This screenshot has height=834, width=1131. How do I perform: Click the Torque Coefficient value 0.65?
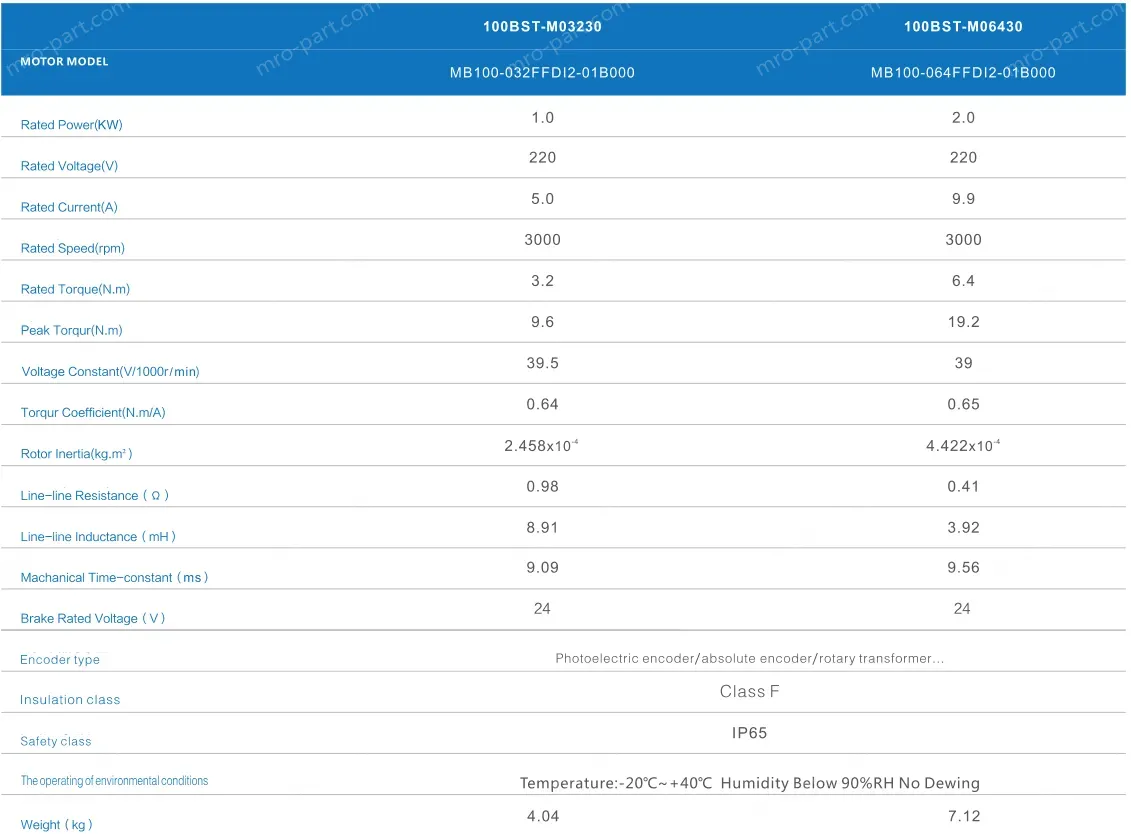tap(963, 404)
